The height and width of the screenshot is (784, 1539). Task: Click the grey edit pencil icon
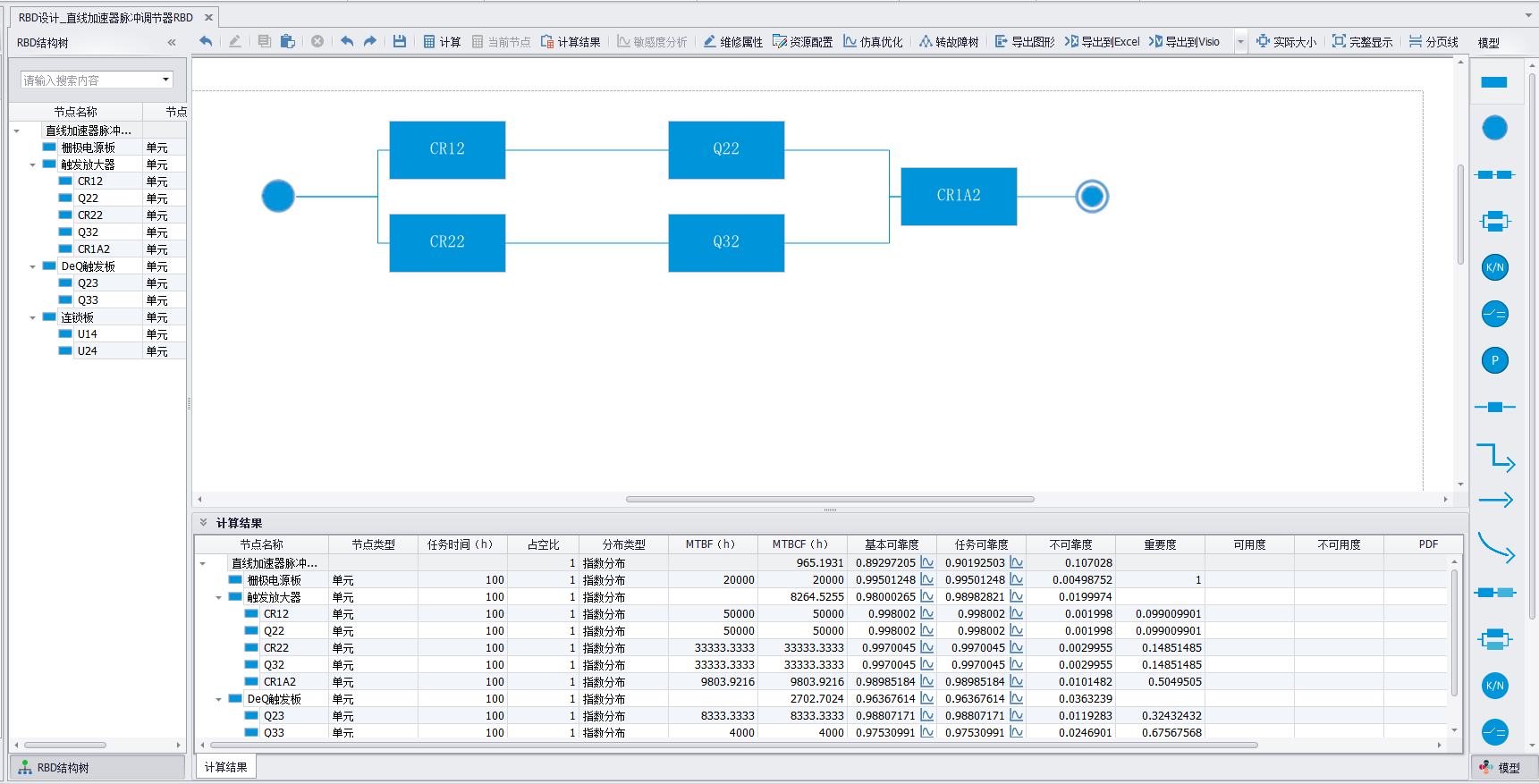pos(234,41)
